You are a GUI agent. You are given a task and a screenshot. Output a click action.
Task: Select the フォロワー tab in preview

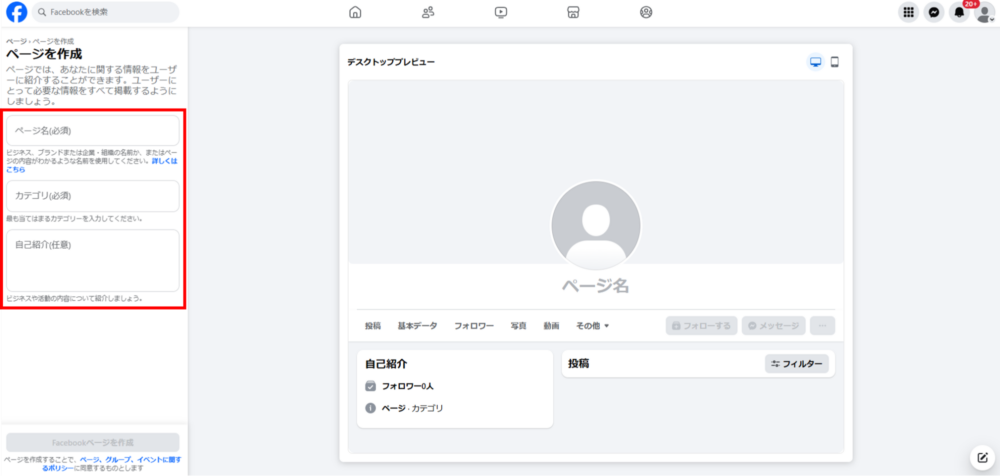(474, 326)
